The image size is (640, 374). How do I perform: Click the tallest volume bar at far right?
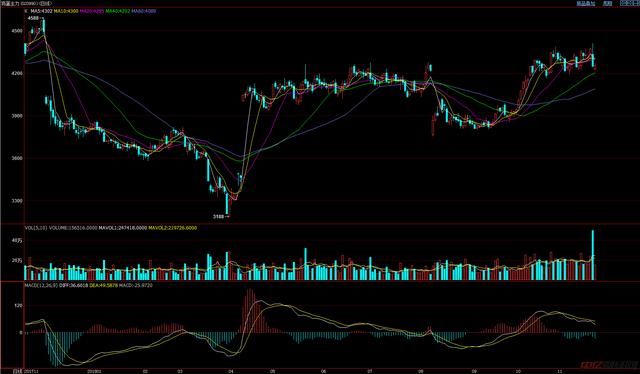(x=593, y=255)
